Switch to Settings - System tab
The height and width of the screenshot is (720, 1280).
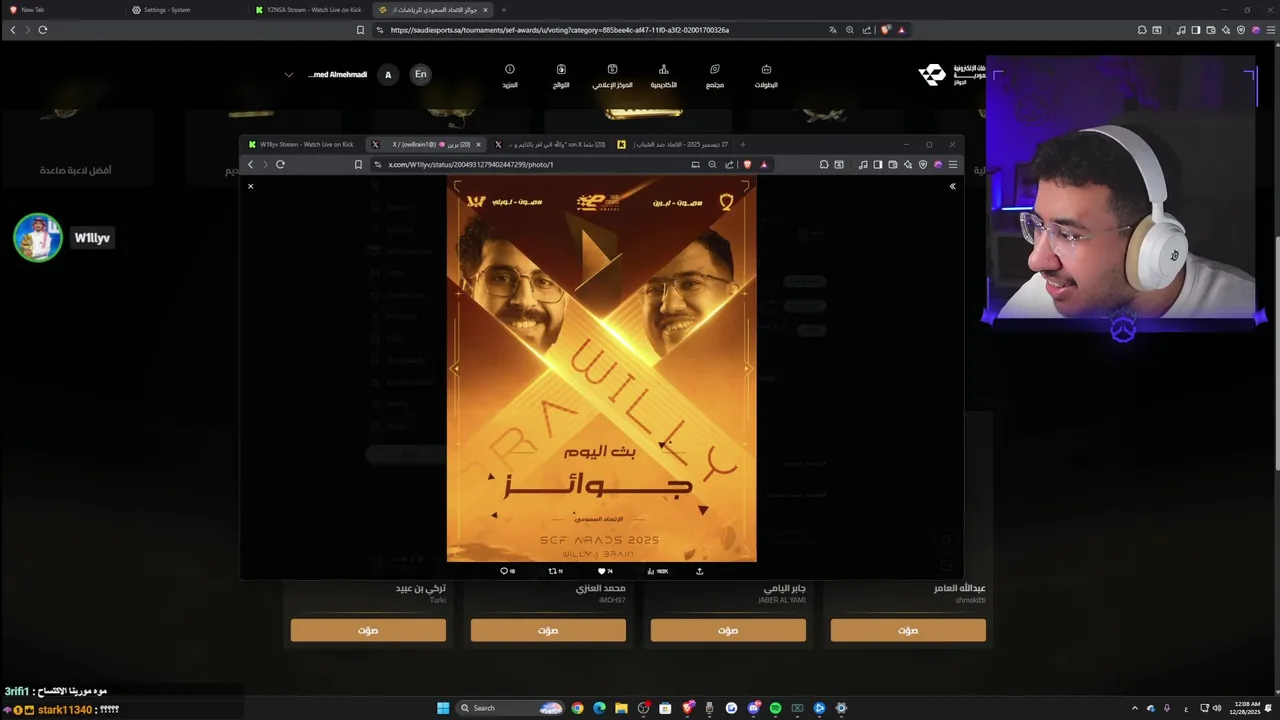tap(186, 10)
